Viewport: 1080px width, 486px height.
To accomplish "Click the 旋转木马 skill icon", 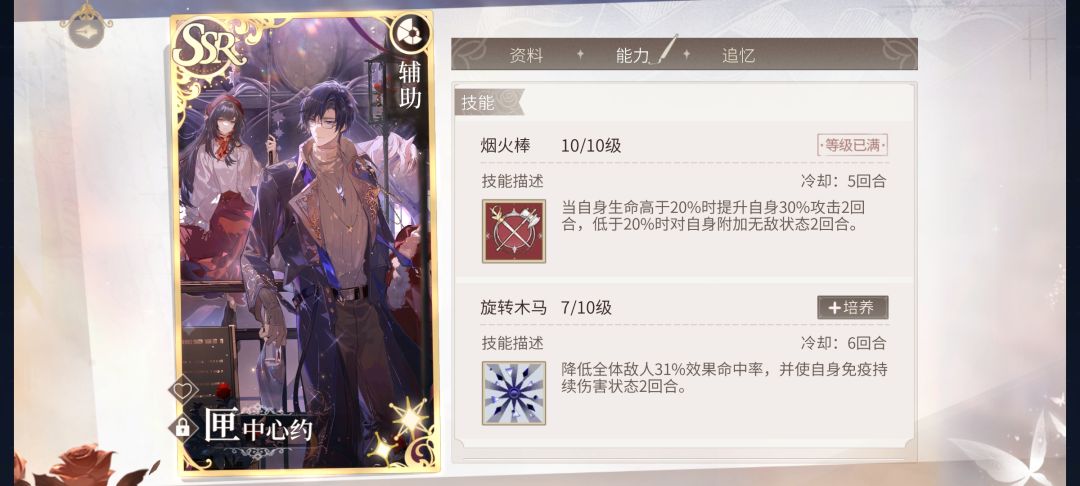I will coord(514,392).
